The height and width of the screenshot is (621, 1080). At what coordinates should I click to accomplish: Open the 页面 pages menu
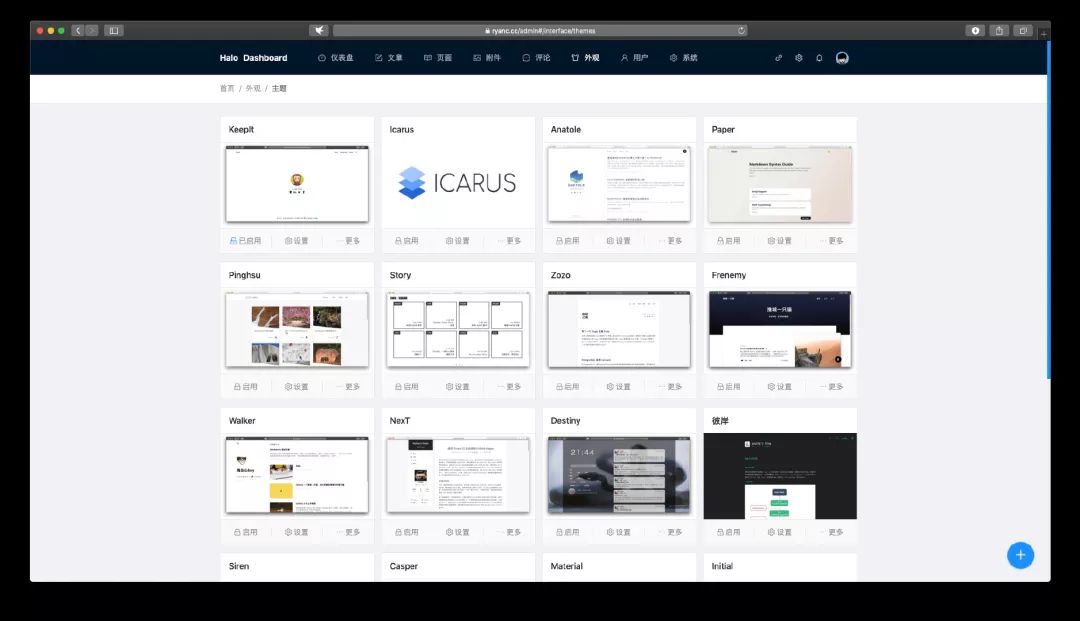(x=437, y=58)
